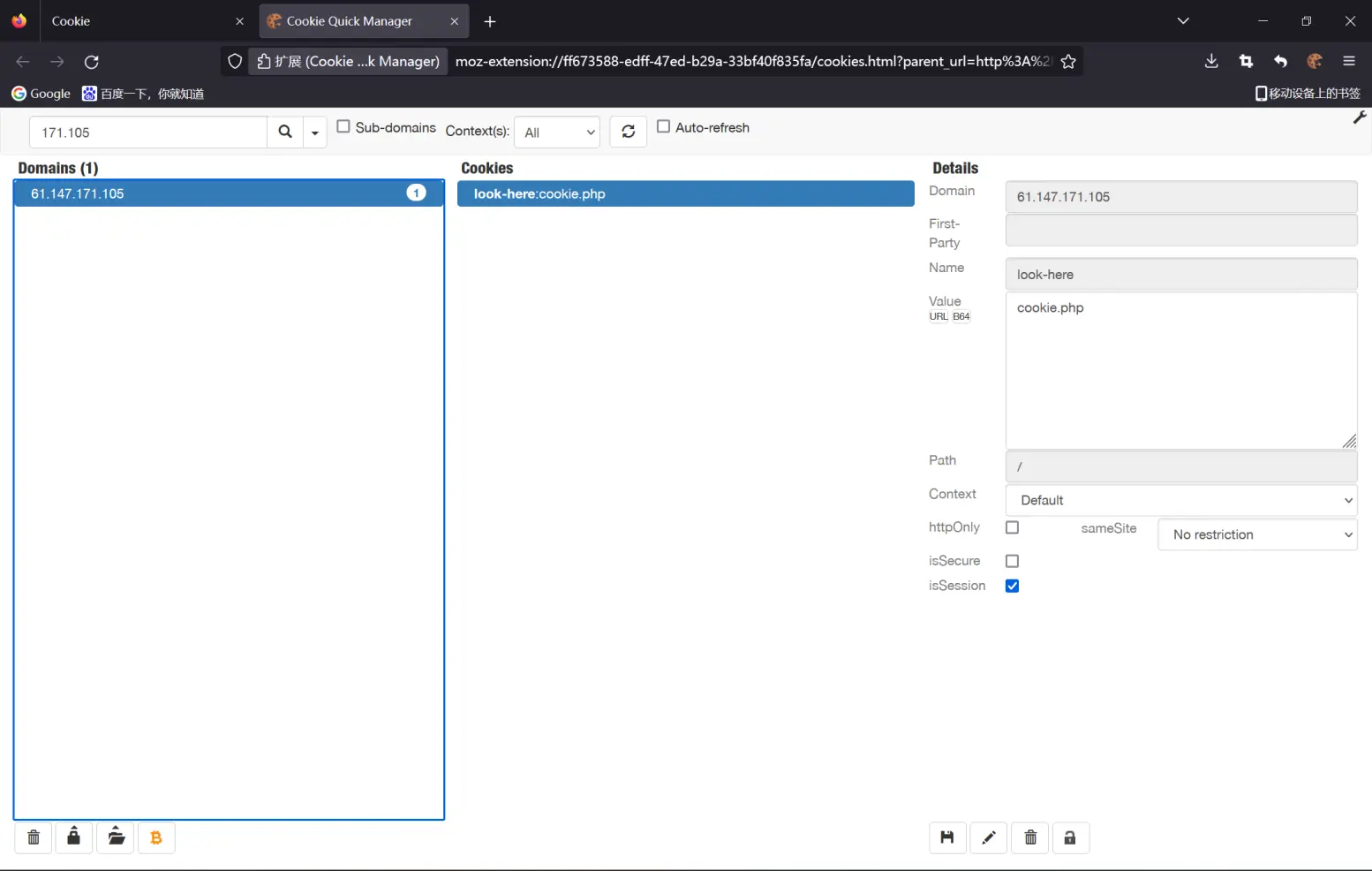This screenshot has height=871, width=1372.
Task: Toggle the Auto-refresh checkbox
Action: tap(663, 126)
